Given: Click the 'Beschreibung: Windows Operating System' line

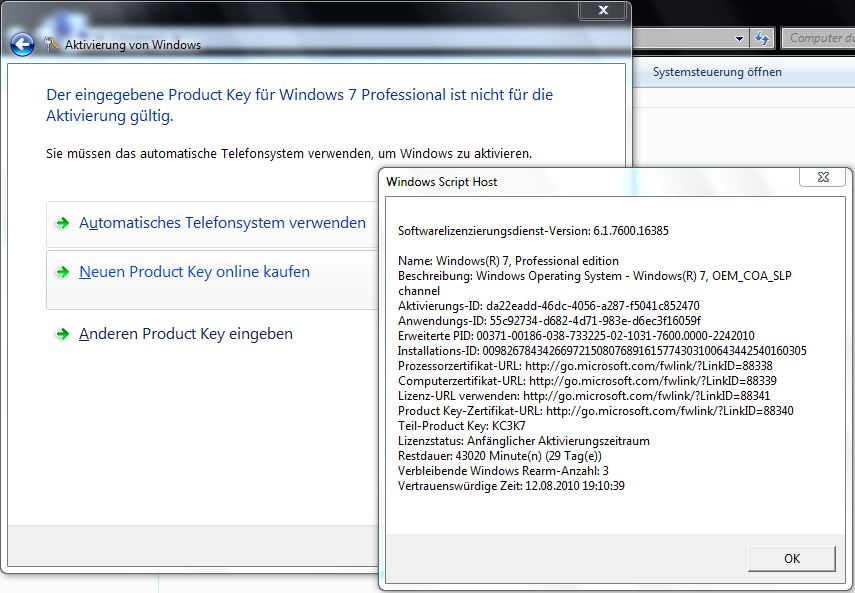Looking at the screenshot, I should point(595,283).
